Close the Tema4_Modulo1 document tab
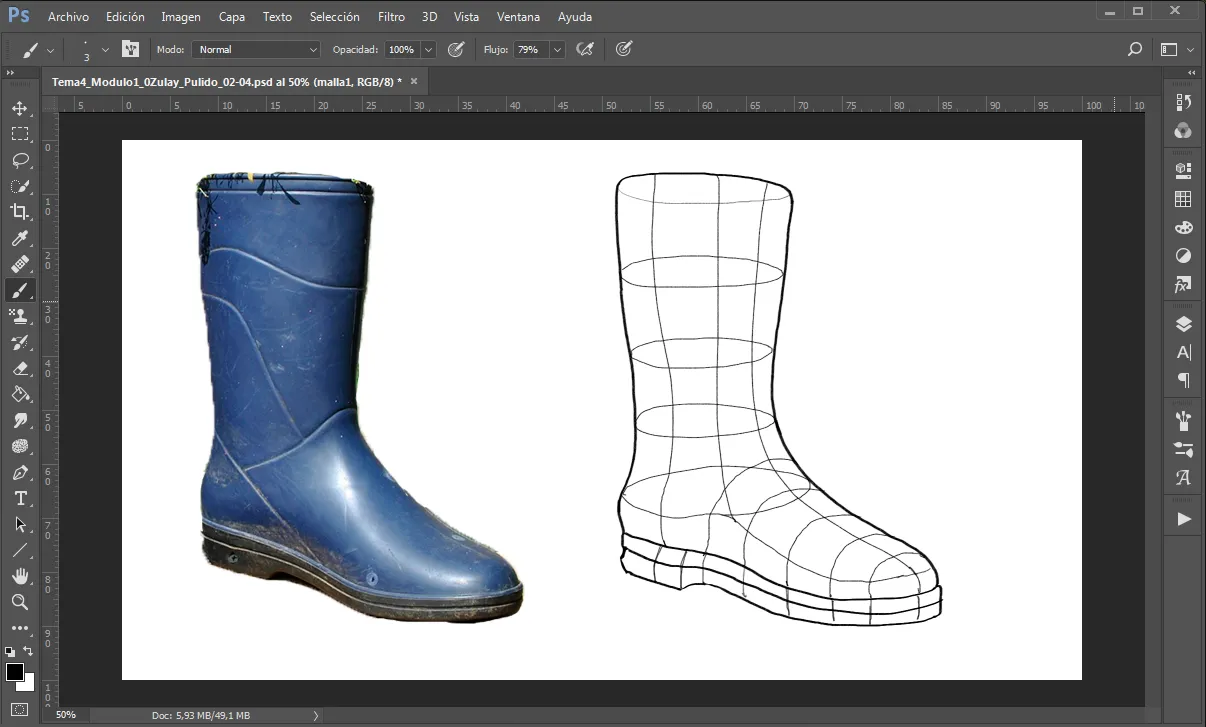The width and height of the screenshot is (1206, 727). (414, 80)
